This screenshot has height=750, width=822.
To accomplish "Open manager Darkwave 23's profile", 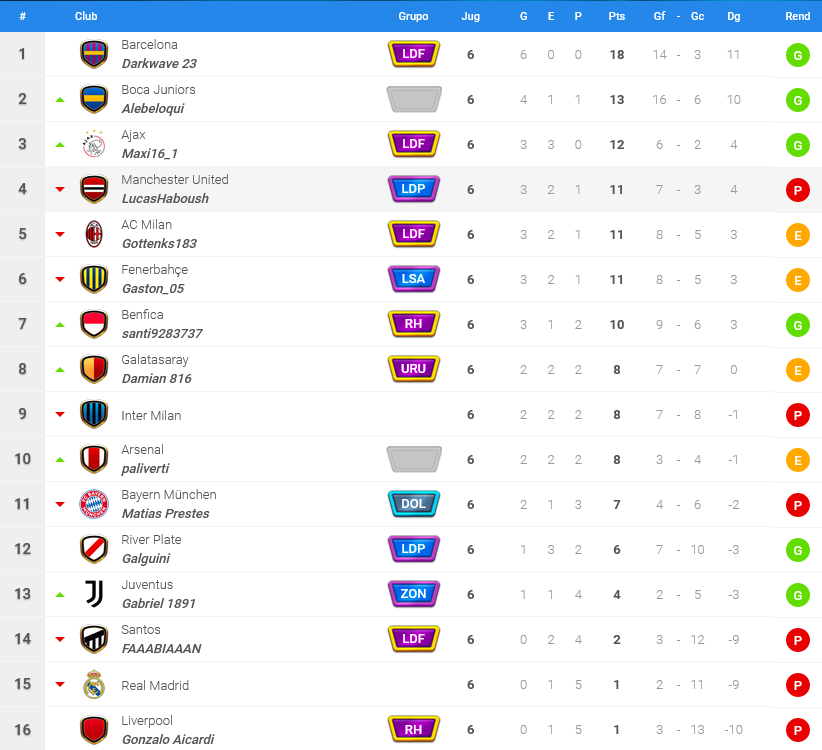I will coord(159,63).
